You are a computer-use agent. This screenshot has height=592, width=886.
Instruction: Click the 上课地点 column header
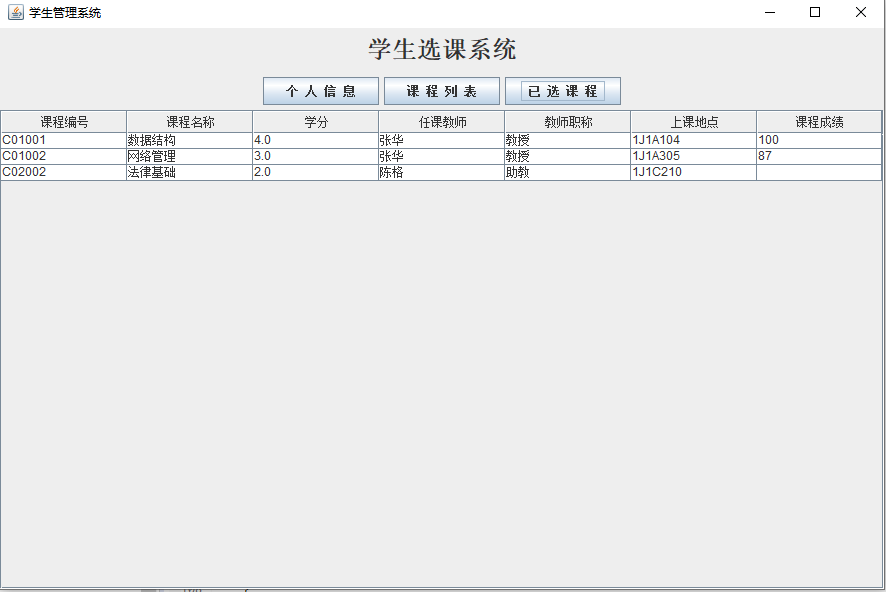pos(694,121)
